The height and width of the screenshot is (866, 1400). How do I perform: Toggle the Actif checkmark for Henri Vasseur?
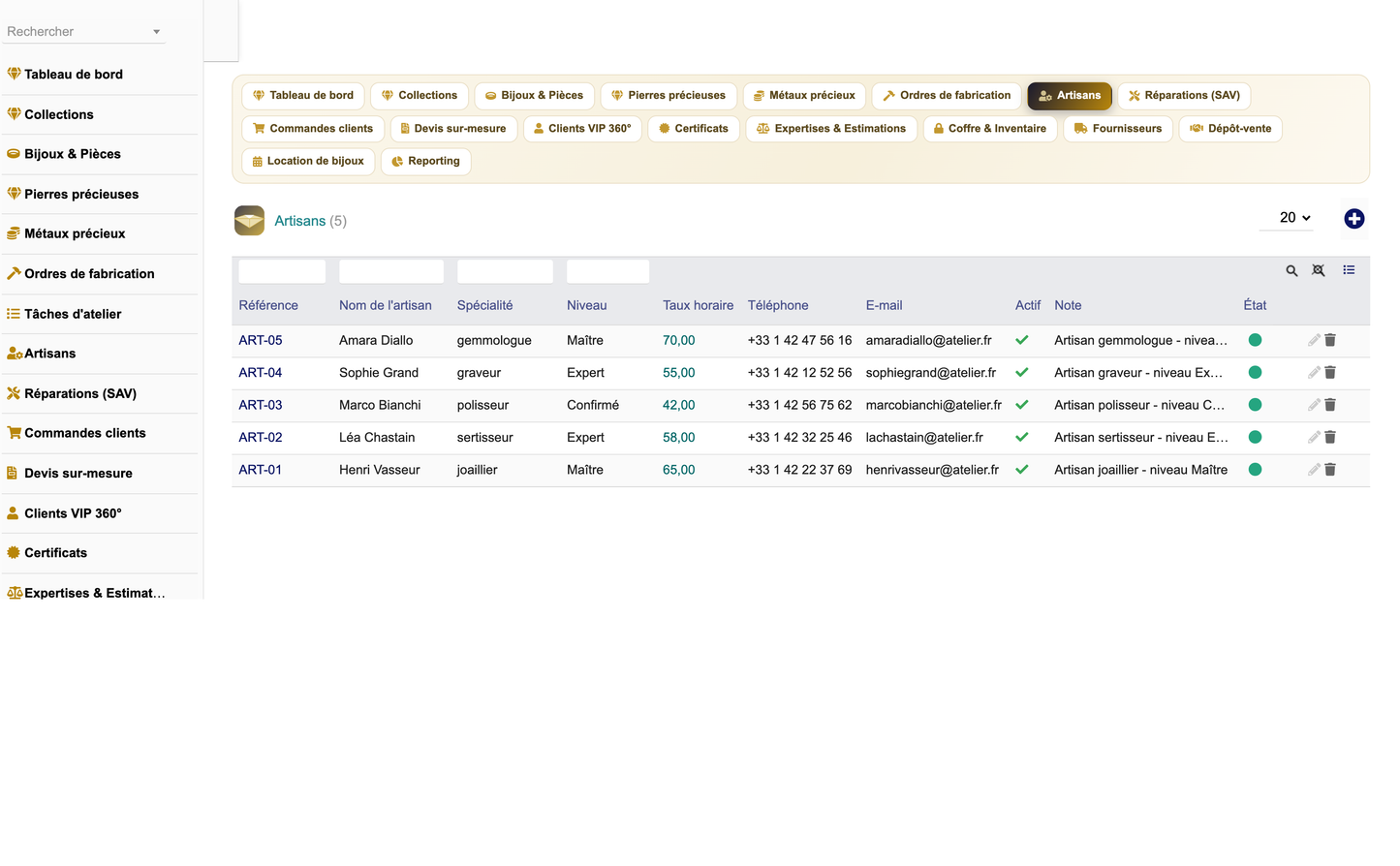(x=1021, y=470)
